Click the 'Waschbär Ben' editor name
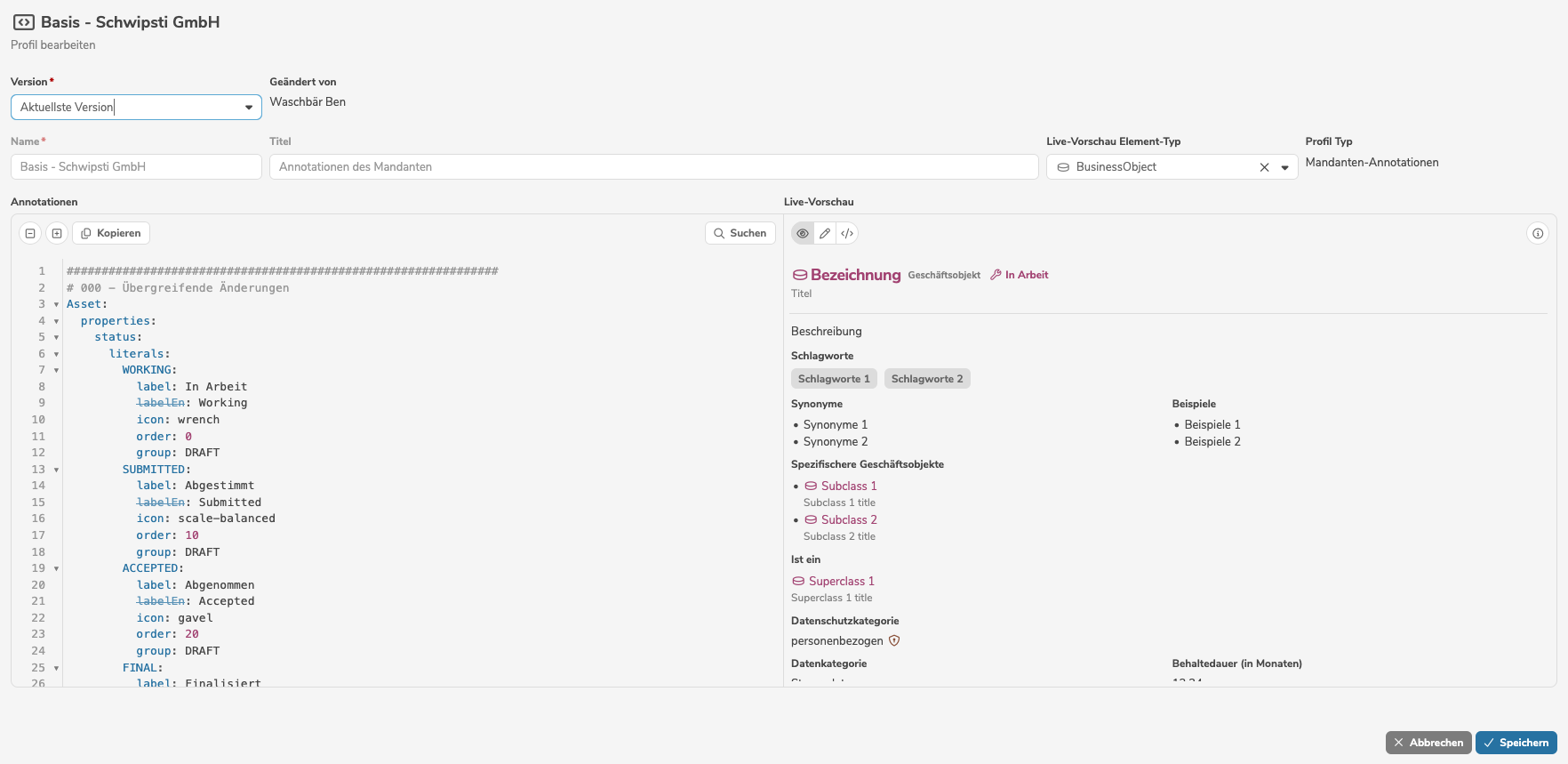Image resolution: width=1568 pixels, height=764 pixels. (308, 101)
